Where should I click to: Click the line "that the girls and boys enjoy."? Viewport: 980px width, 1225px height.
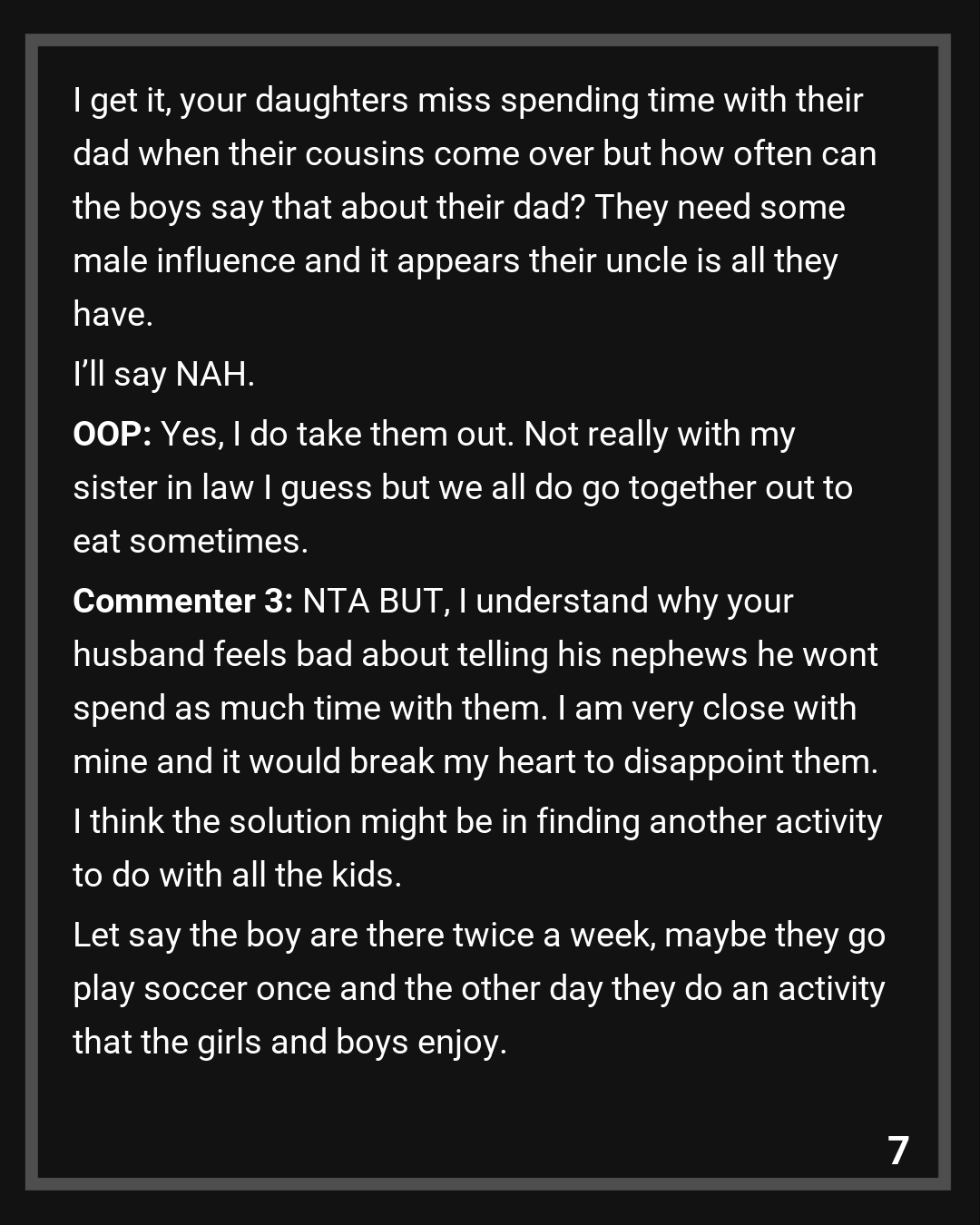tap(289, 1043)
